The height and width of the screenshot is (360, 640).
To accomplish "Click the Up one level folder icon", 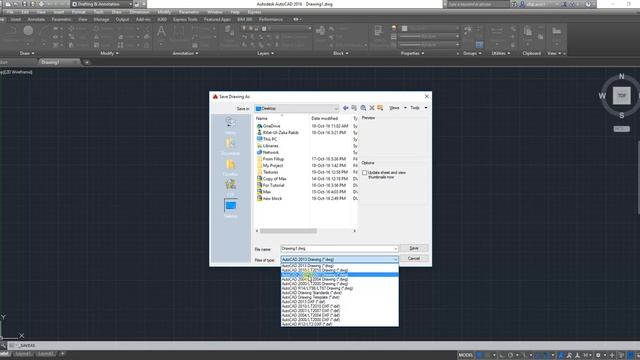I will [x=354, y=108].
